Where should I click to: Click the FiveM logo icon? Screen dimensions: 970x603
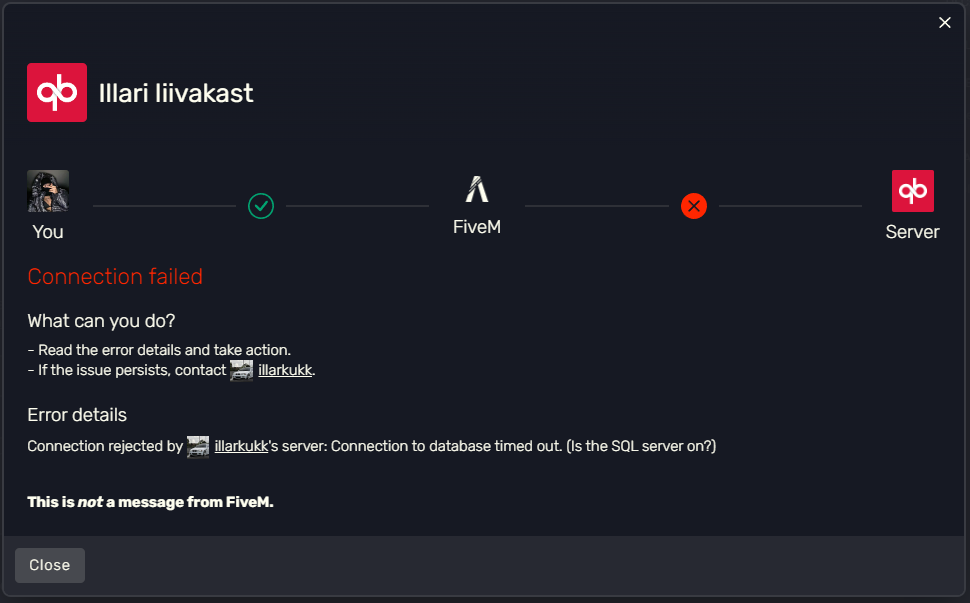[476, 189]
